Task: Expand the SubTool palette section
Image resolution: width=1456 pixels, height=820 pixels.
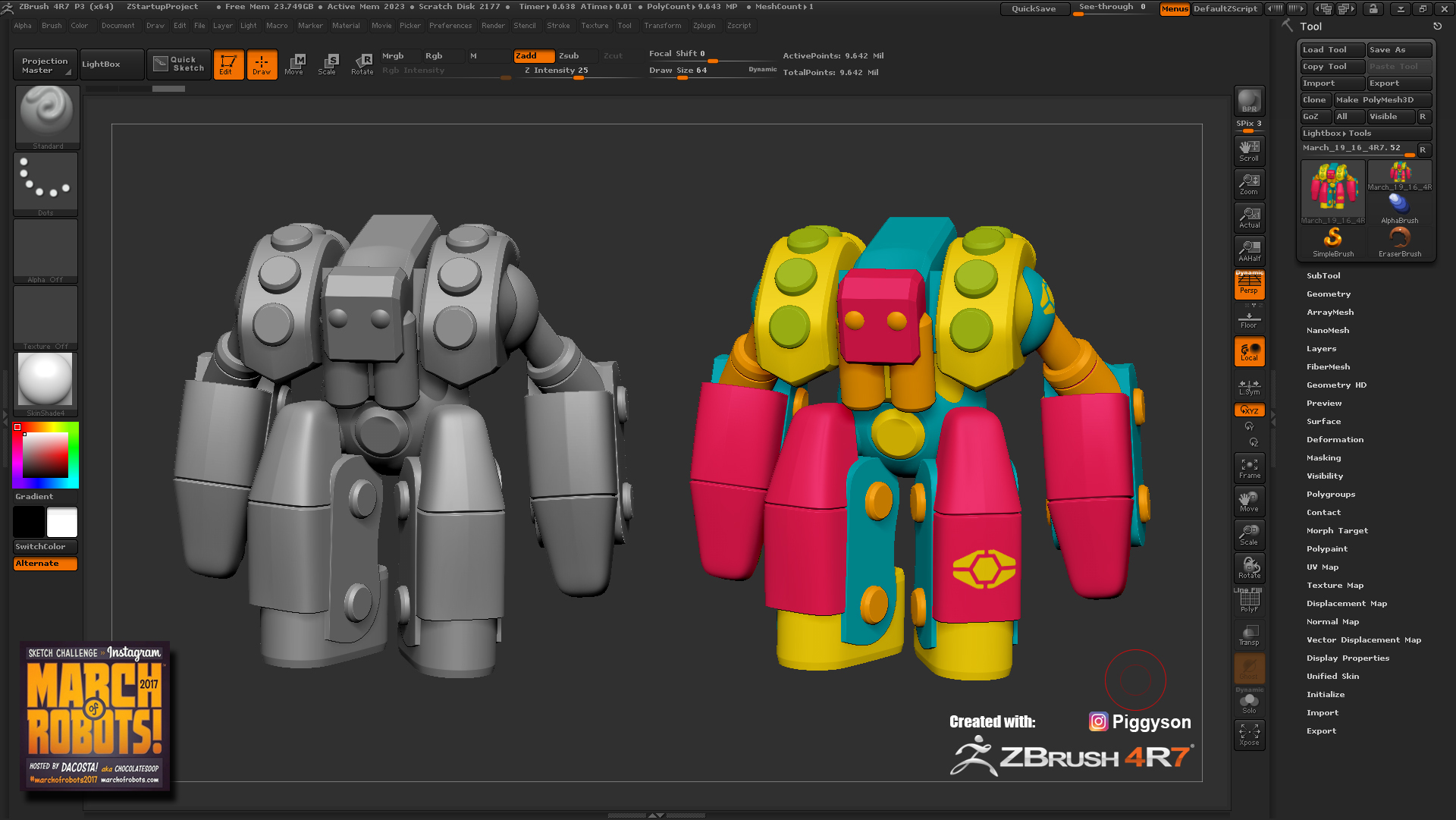Action: [1323, 276]
